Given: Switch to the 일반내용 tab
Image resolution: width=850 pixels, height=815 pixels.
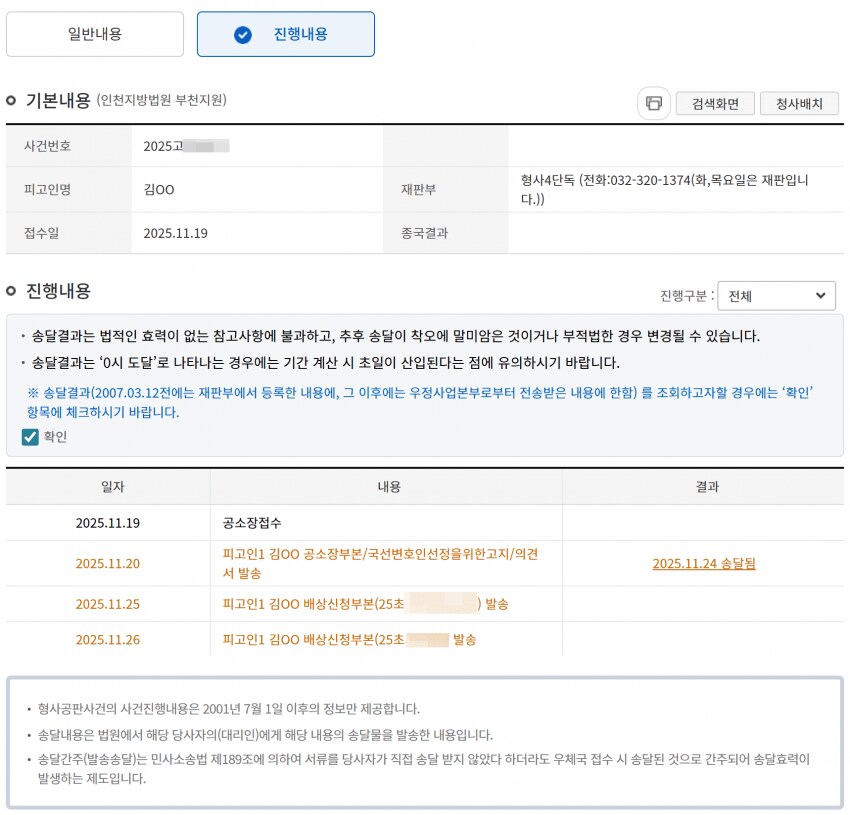Looking at the screenshot, I should [95, 33].
